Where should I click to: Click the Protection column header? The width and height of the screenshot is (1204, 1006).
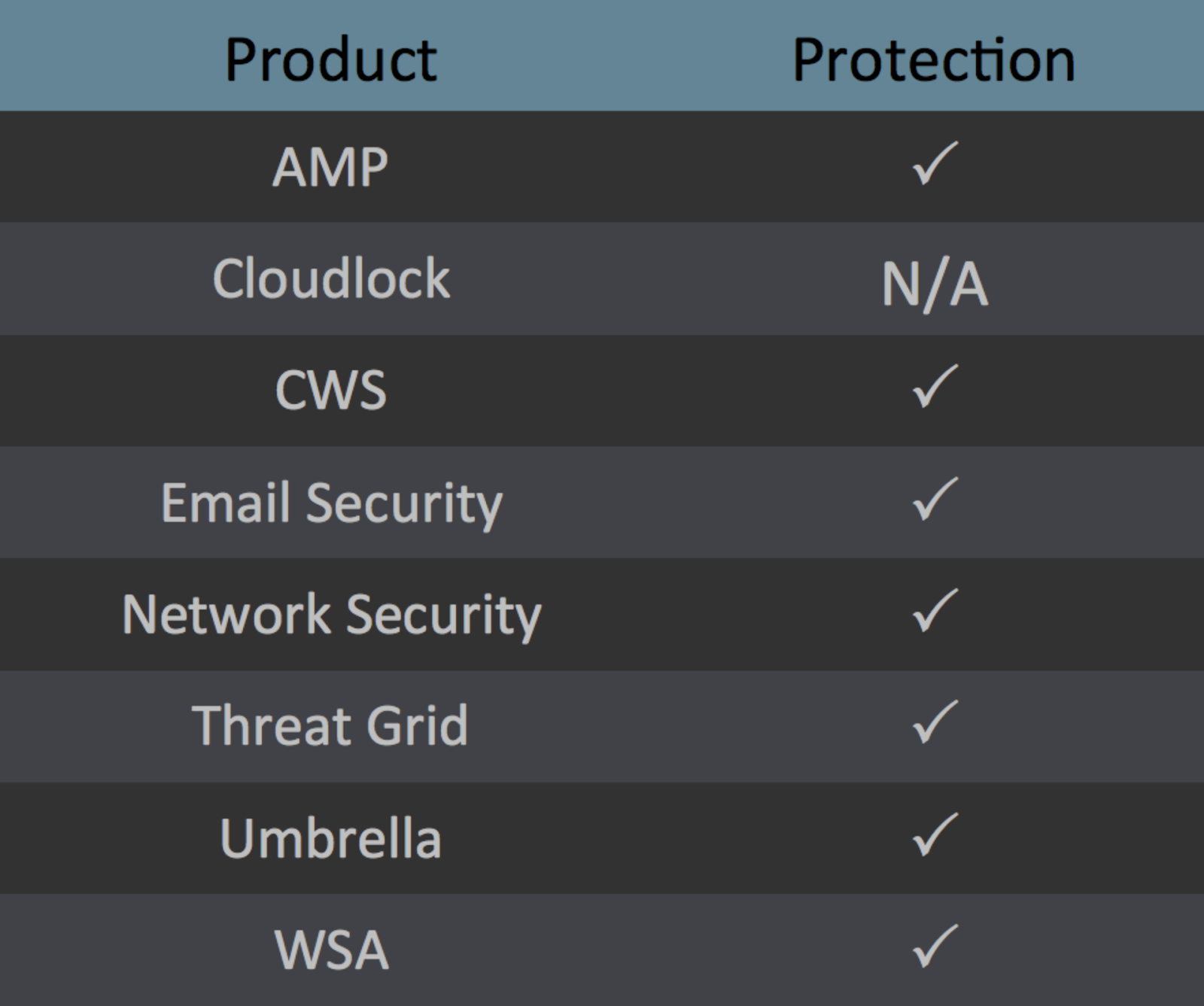pos(934,59)
